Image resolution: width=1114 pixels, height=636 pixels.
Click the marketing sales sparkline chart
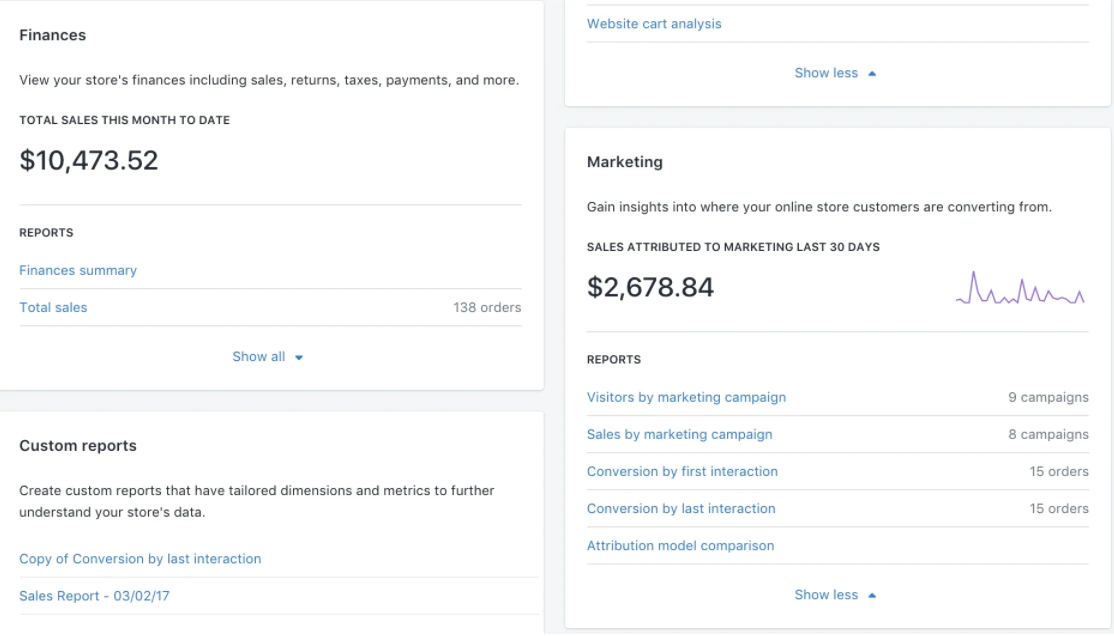point(1020,288)
